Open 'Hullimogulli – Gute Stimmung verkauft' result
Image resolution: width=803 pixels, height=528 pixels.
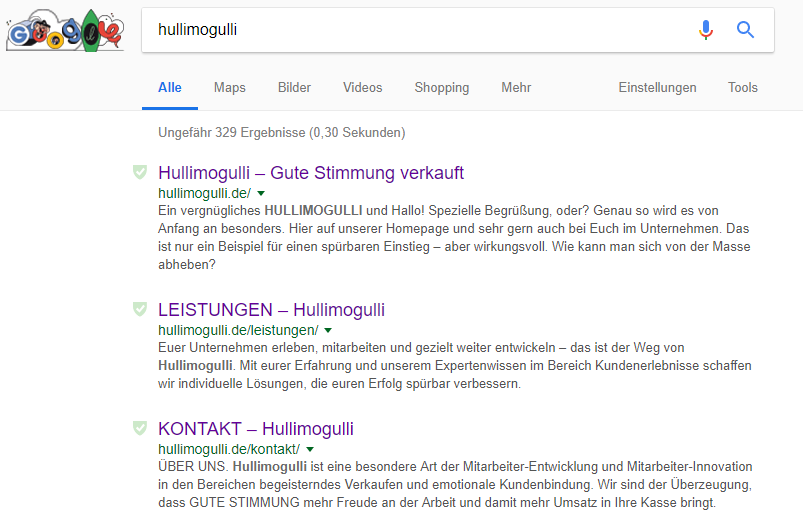pos(311,173)
